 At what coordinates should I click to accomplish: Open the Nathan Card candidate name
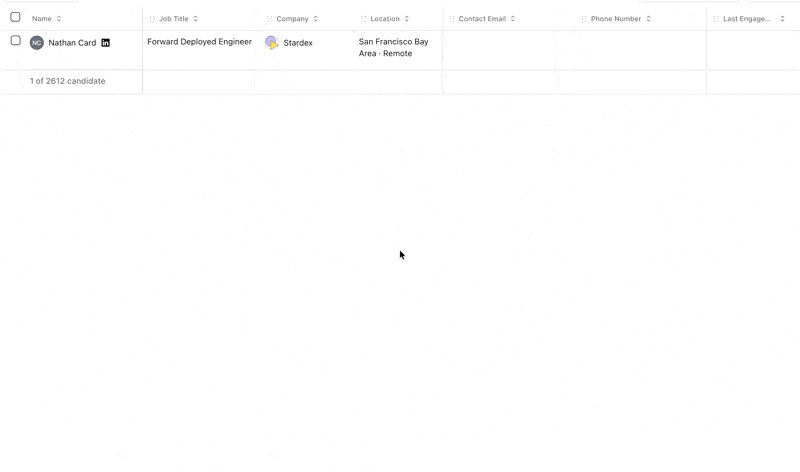point(72,43)
